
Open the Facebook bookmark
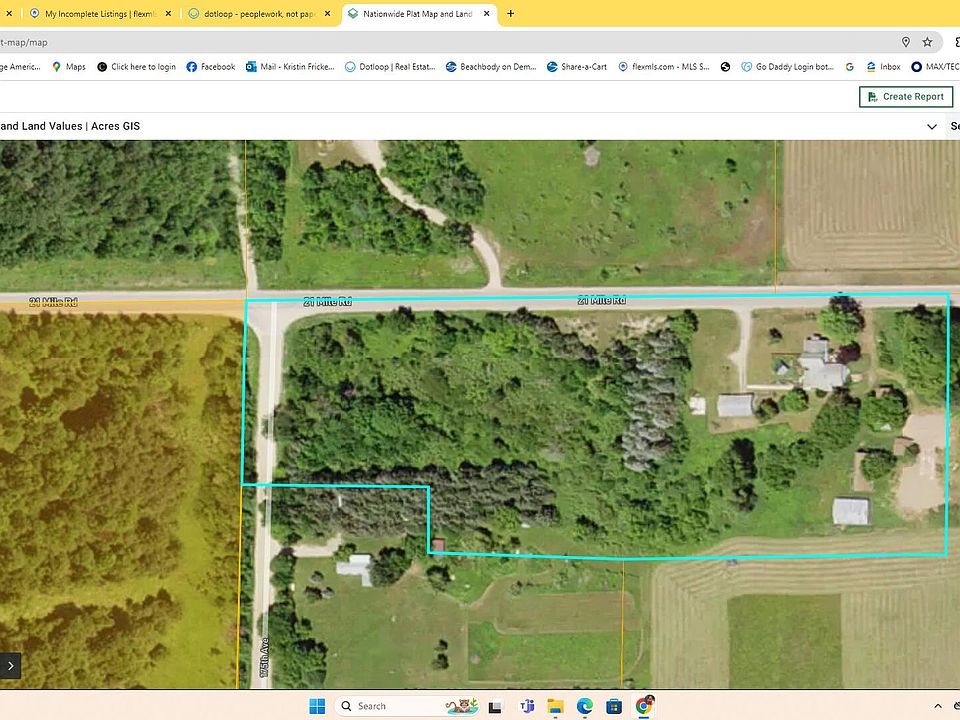[x=211, y=67]
